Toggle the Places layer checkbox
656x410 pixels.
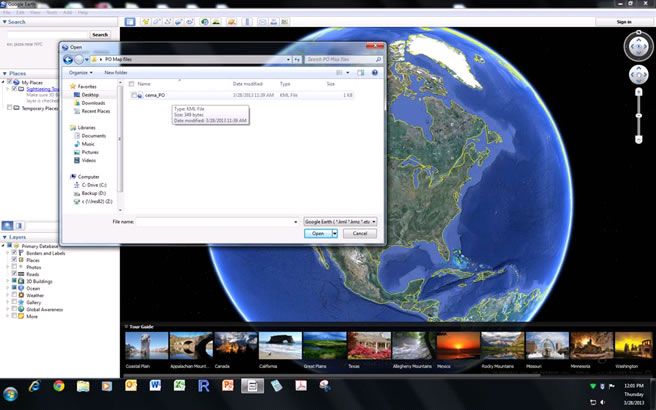coord(14,260)
